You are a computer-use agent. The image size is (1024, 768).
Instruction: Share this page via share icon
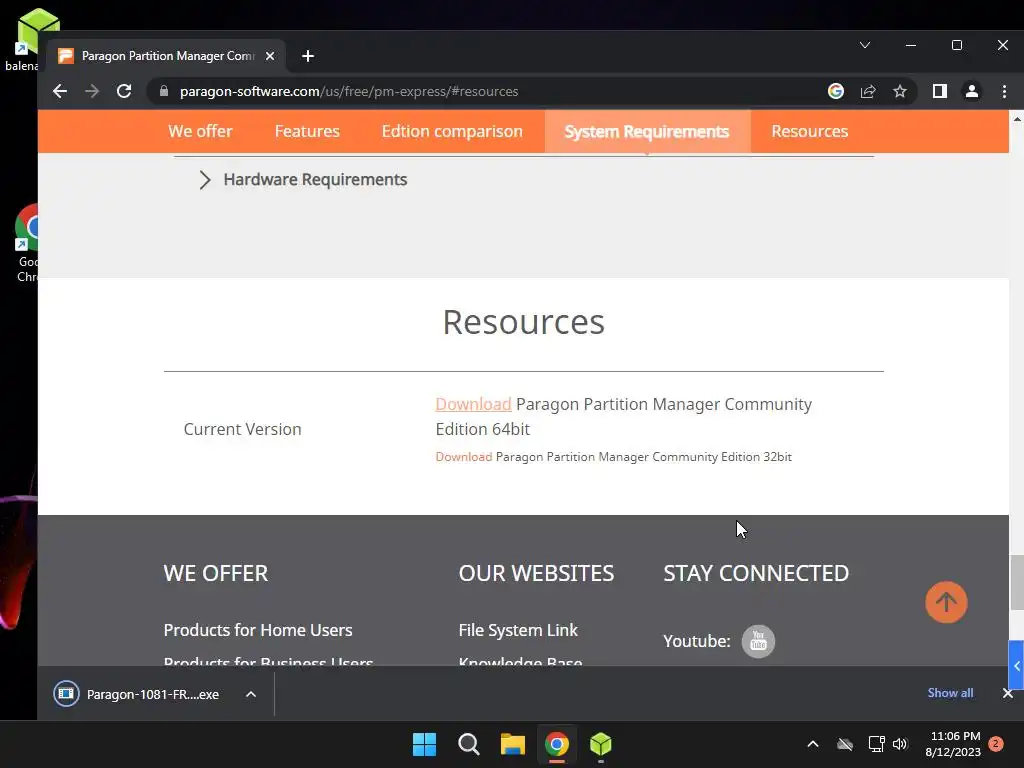coord(868,91)
